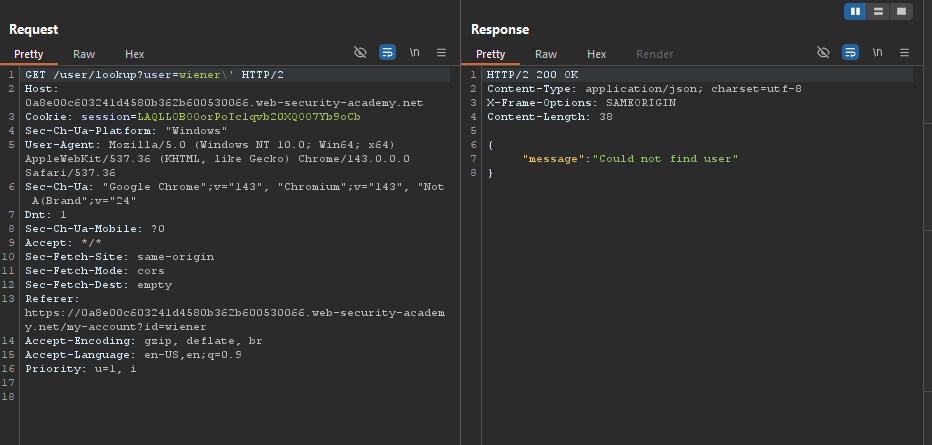This screenshot has height=445, width=932.
Task: Click the Host header name in request
Action: 42,89
